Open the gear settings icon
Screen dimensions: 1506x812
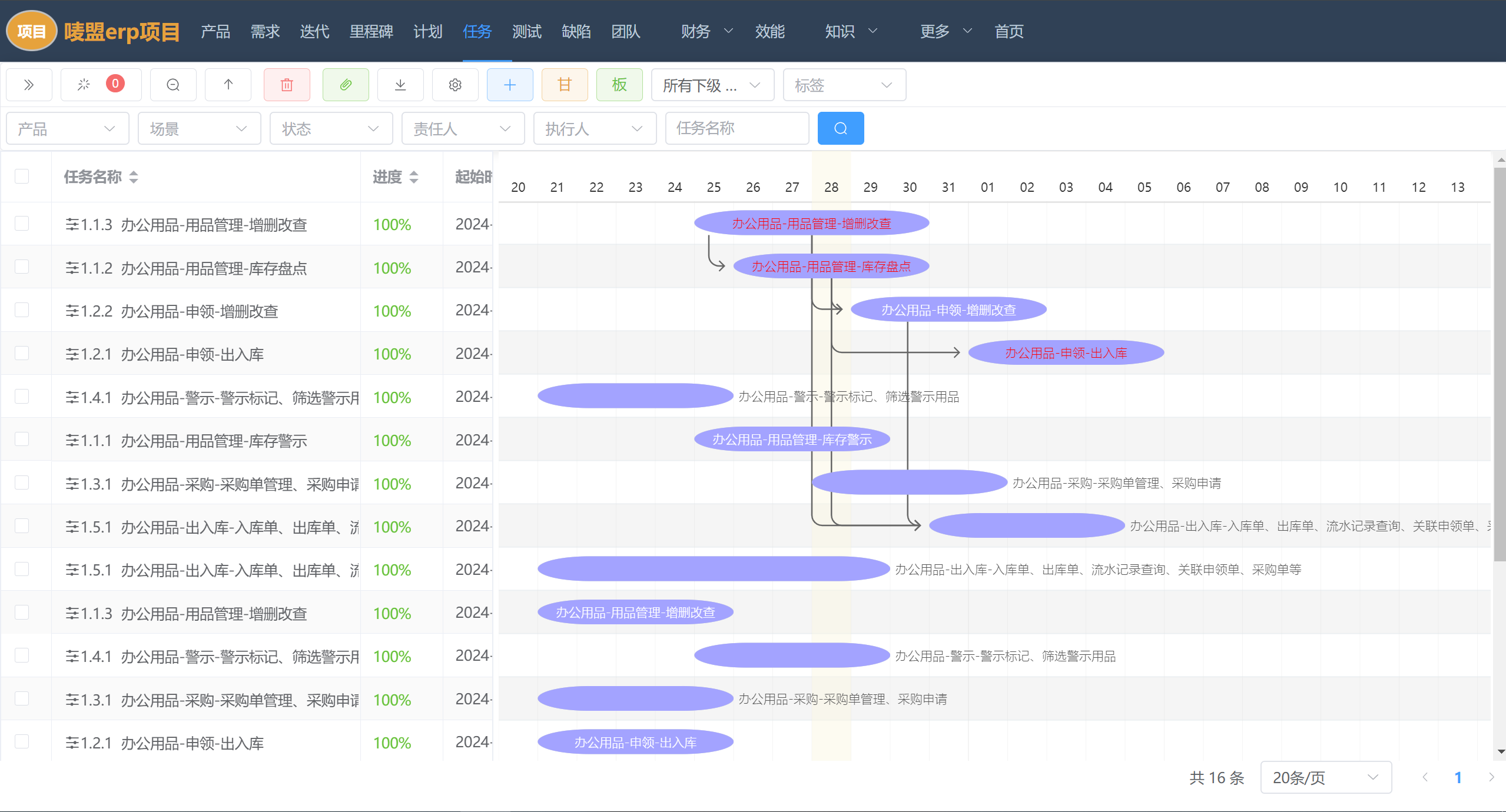(455, 85)
